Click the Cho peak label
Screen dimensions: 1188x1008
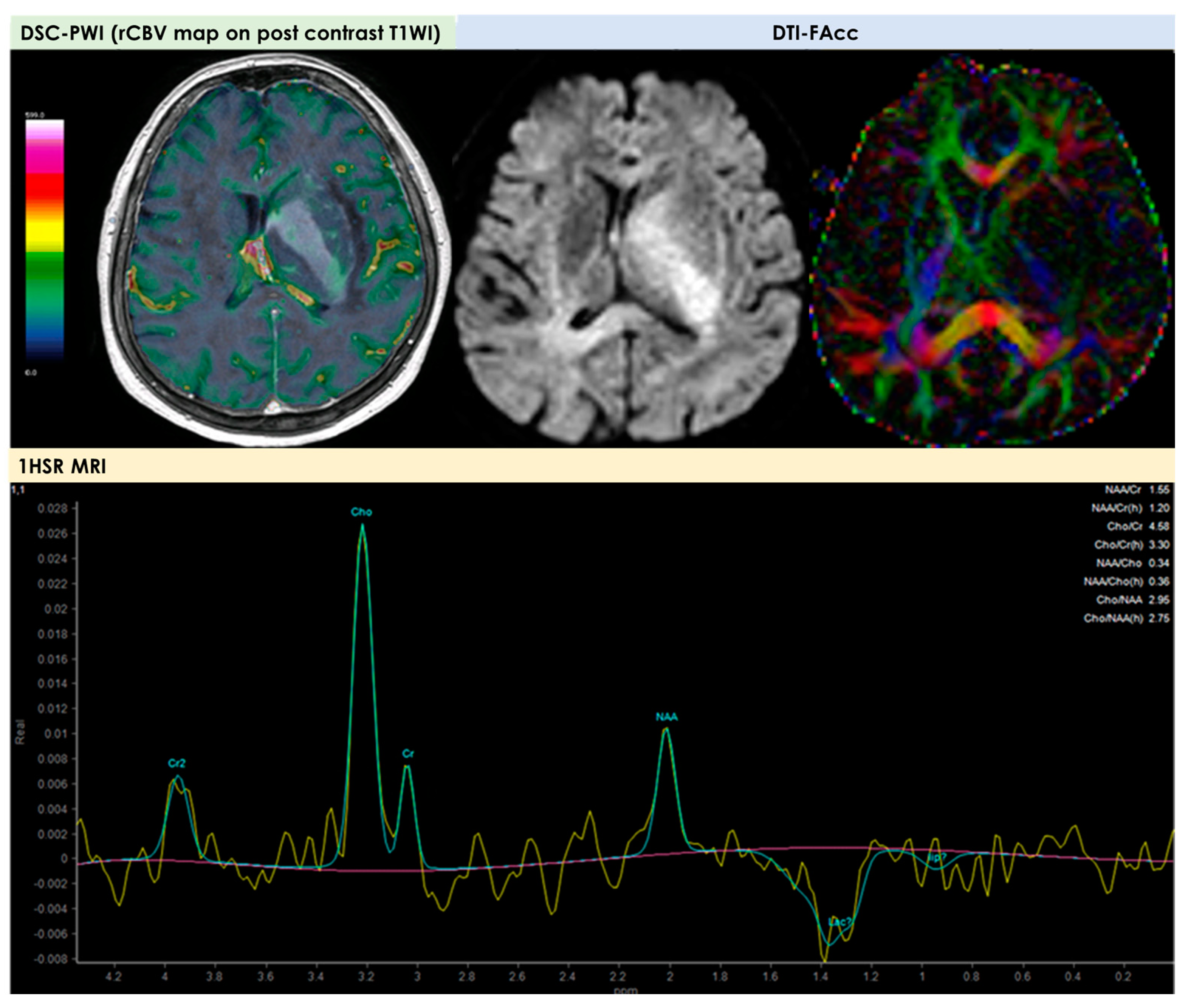pos(361,512)
